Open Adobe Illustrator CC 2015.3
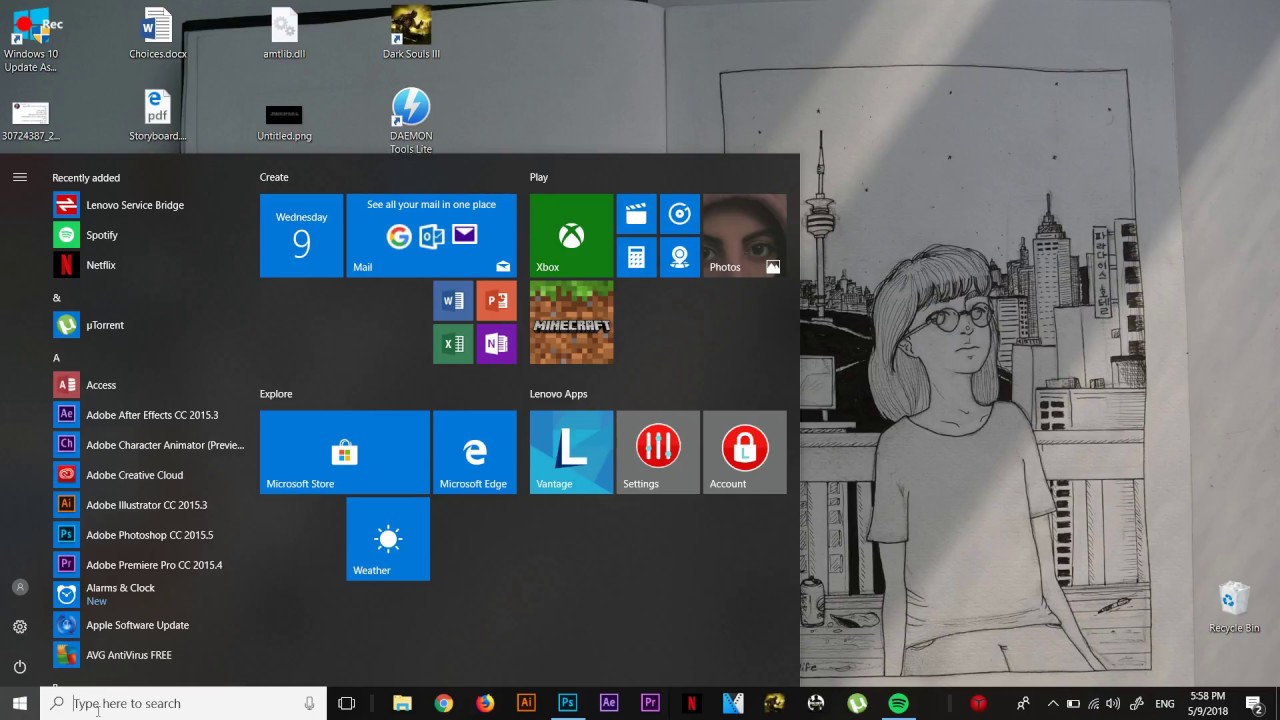This screenshot has width=1280, height=720. pyautogui.click(x=147, y=505)
